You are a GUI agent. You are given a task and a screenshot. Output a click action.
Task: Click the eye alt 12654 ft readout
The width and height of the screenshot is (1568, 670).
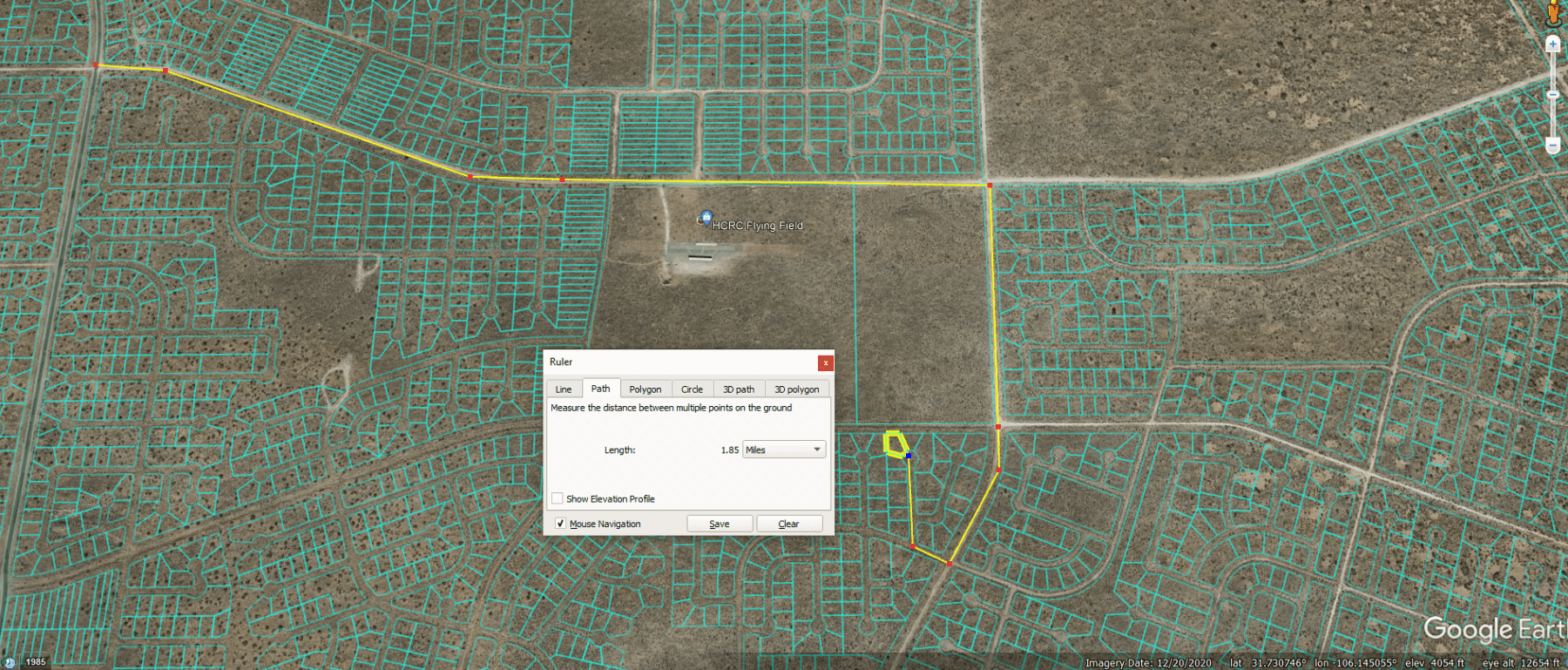1521,663
